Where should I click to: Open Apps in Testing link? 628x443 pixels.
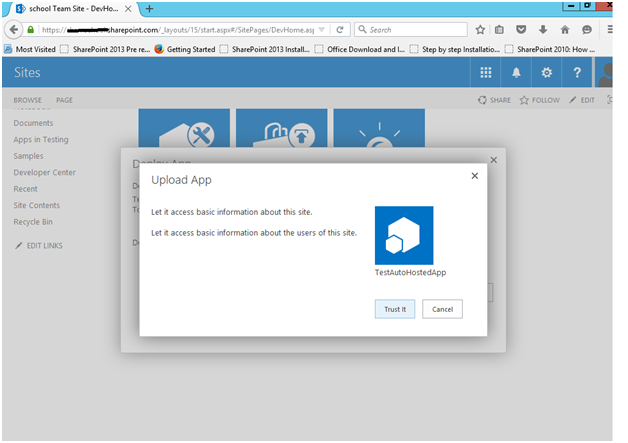(41, 139)
